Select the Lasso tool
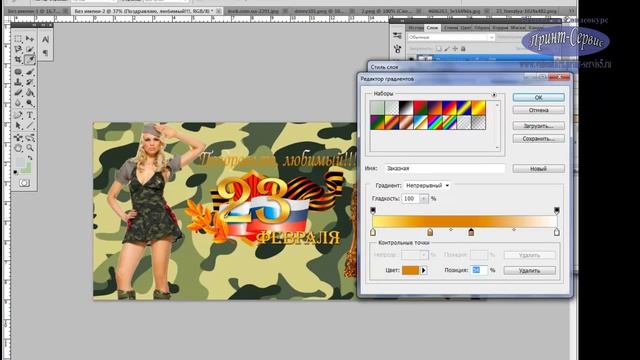The height and width of the screenshot is (360, 640). (x=18, y=49)
